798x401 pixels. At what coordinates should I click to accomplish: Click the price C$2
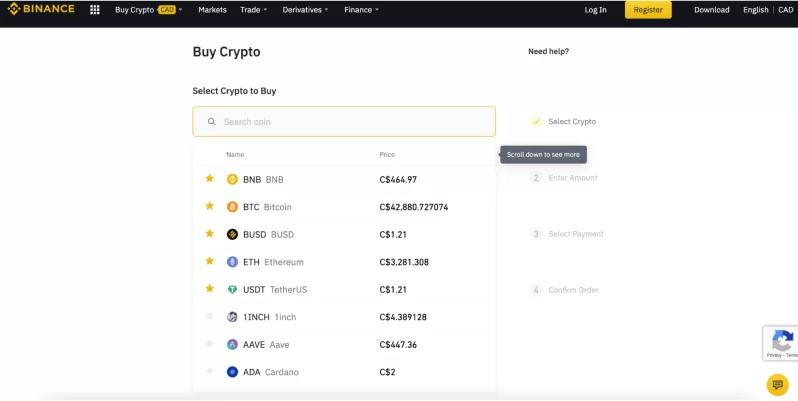[x=387, y=372]
